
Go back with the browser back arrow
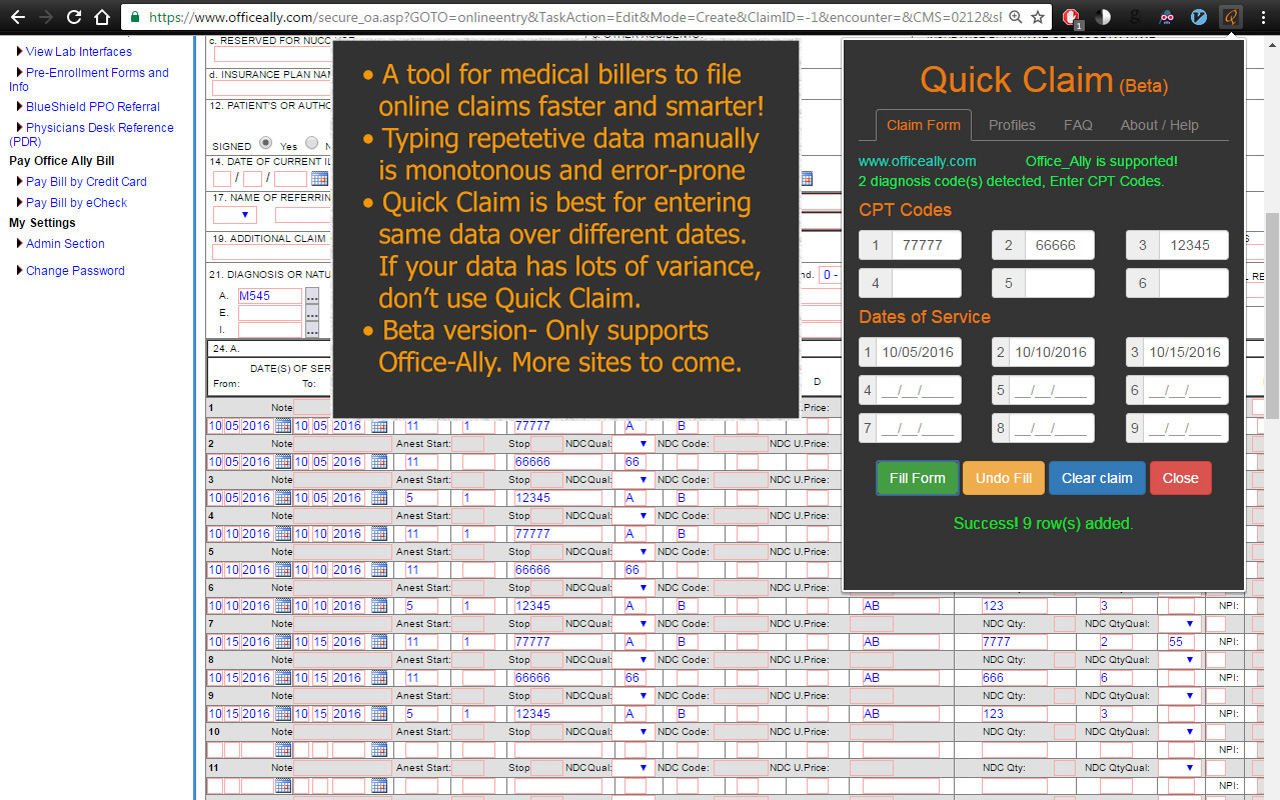17,17
